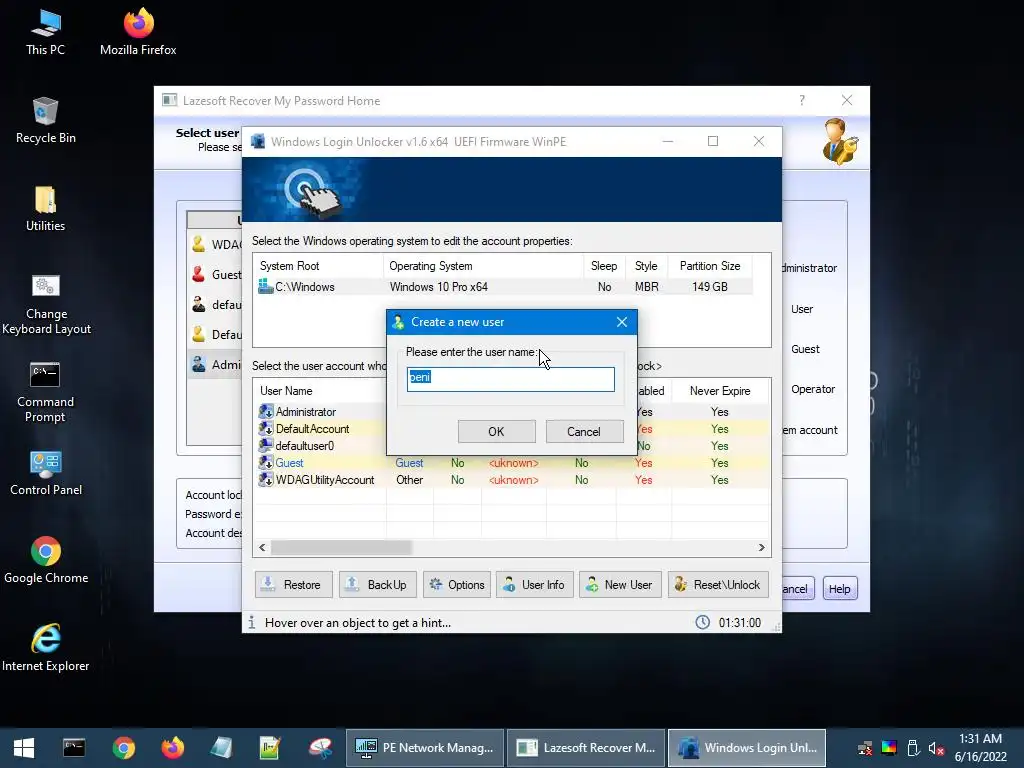Click the network tray icon
1024x768 pixels.
tap(865, 748)
